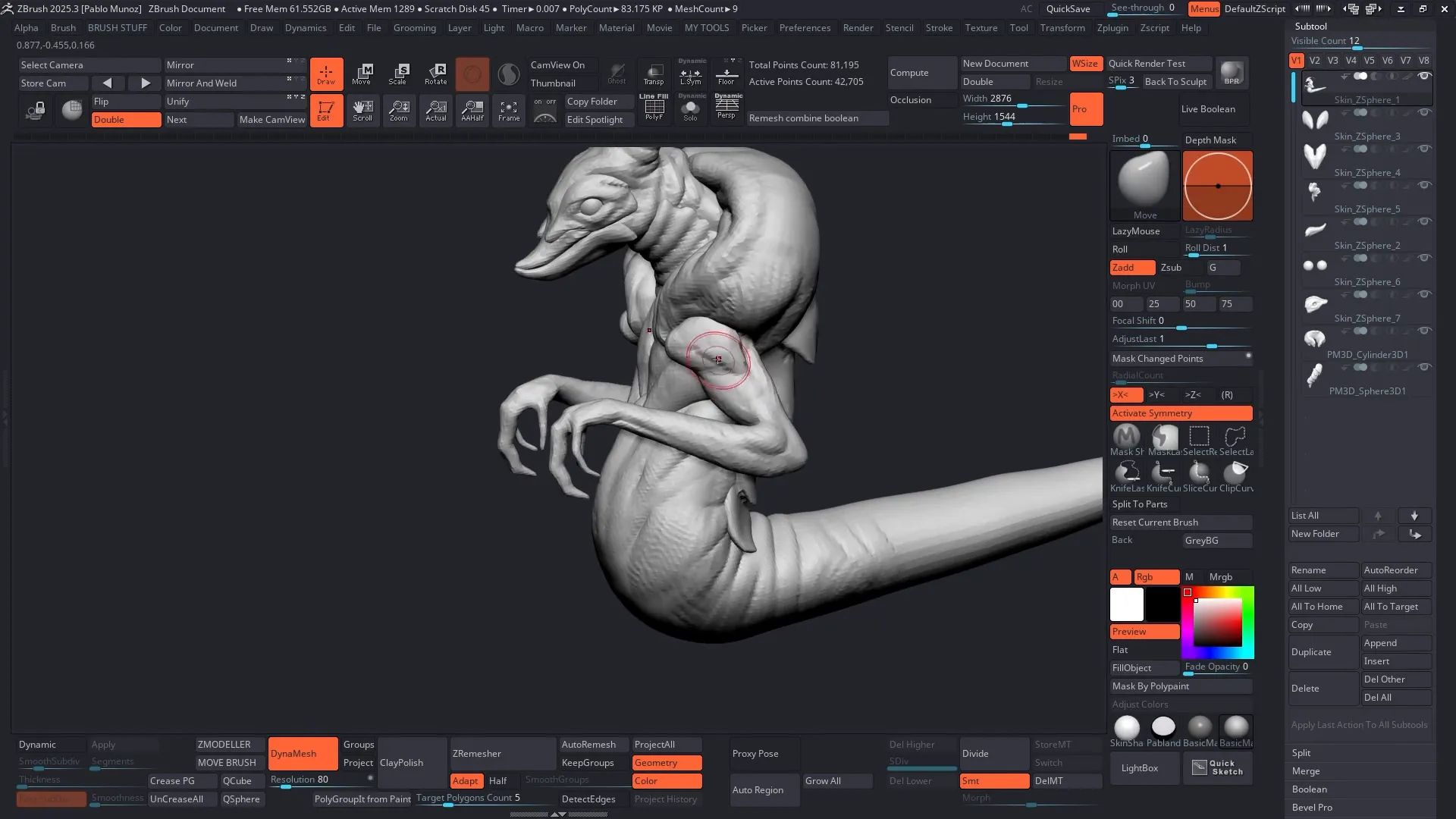Select the KnifeLasso brush icon
This screenshot has height=819, width=1456.
pos(1127,474)
